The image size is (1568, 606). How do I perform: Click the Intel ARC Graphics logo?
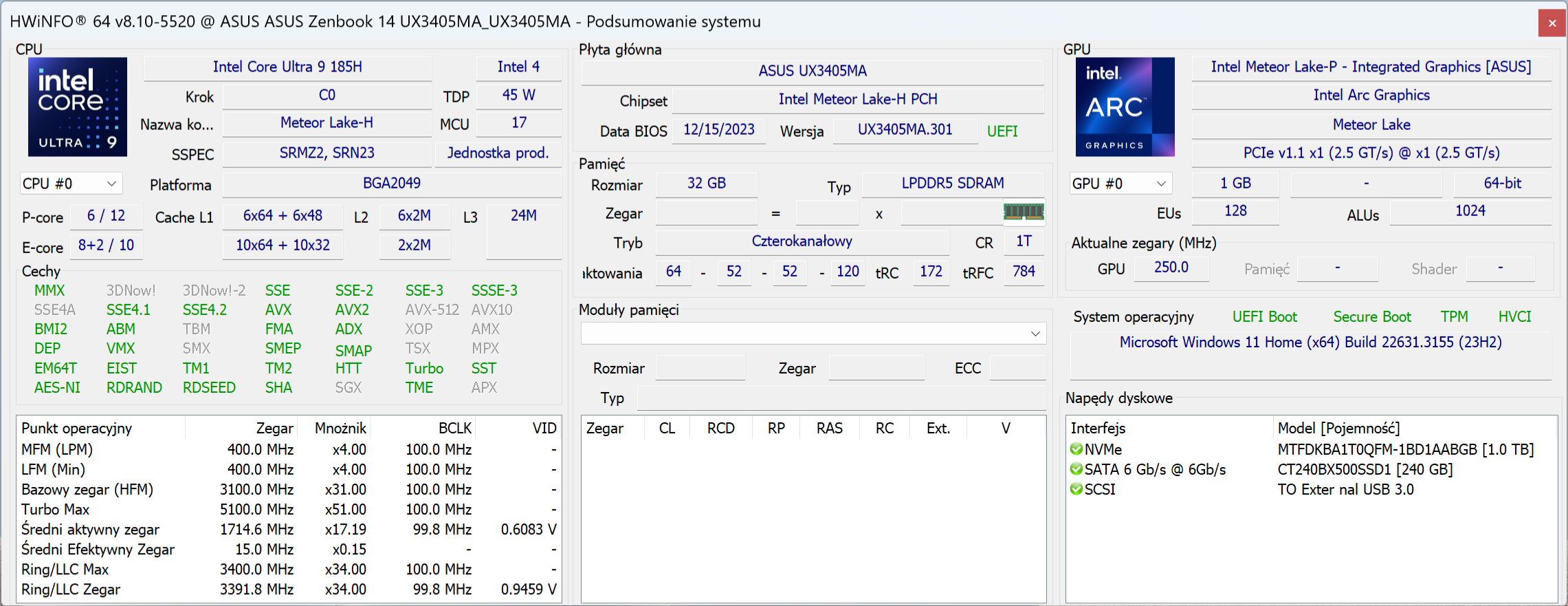click(1125, 107)
